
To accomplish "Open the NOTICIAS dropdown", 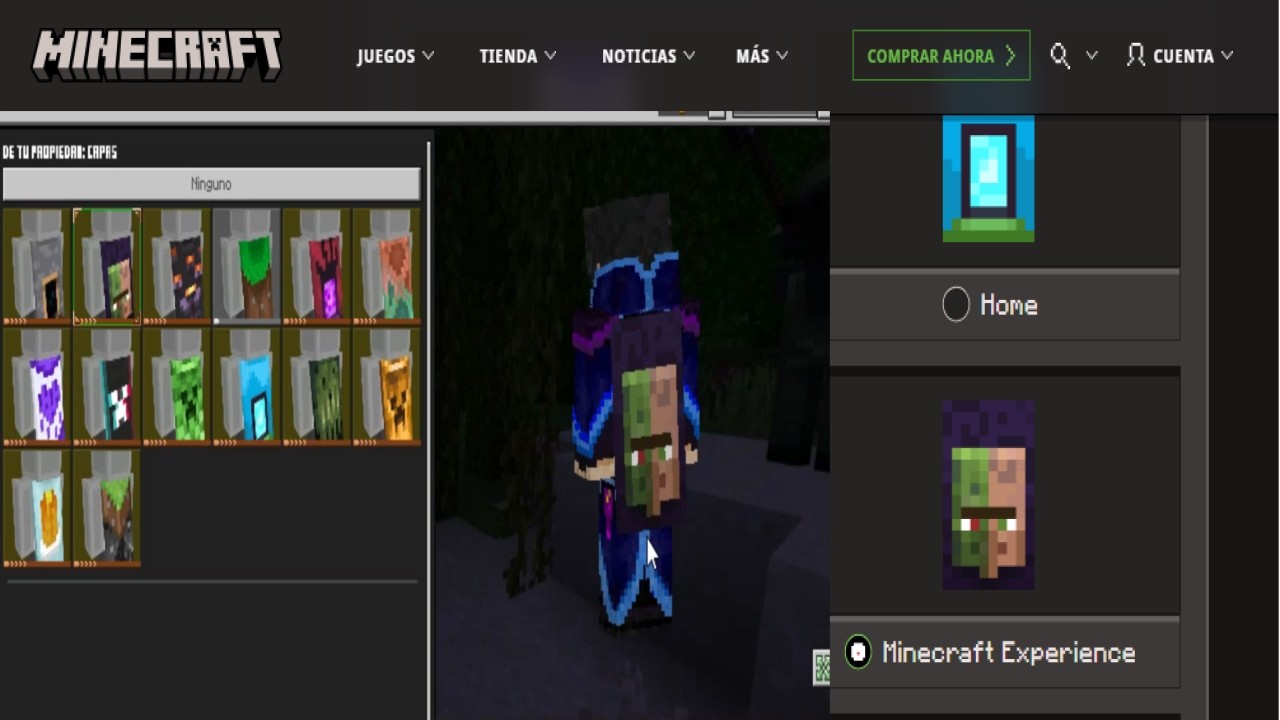I will click(648, 56).
